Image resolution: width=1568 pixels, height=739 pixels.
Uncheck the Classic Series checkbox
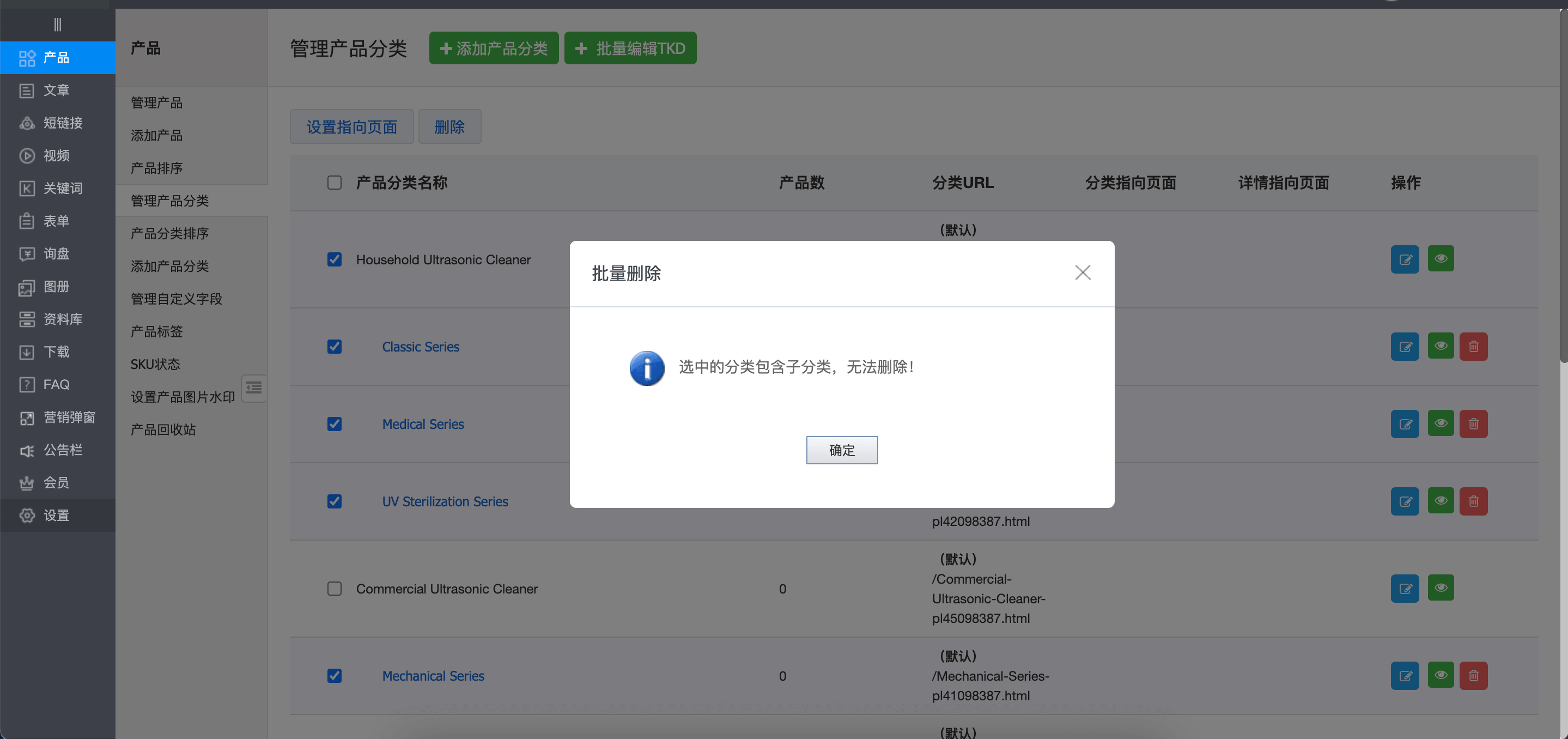[x=334, y=347]
